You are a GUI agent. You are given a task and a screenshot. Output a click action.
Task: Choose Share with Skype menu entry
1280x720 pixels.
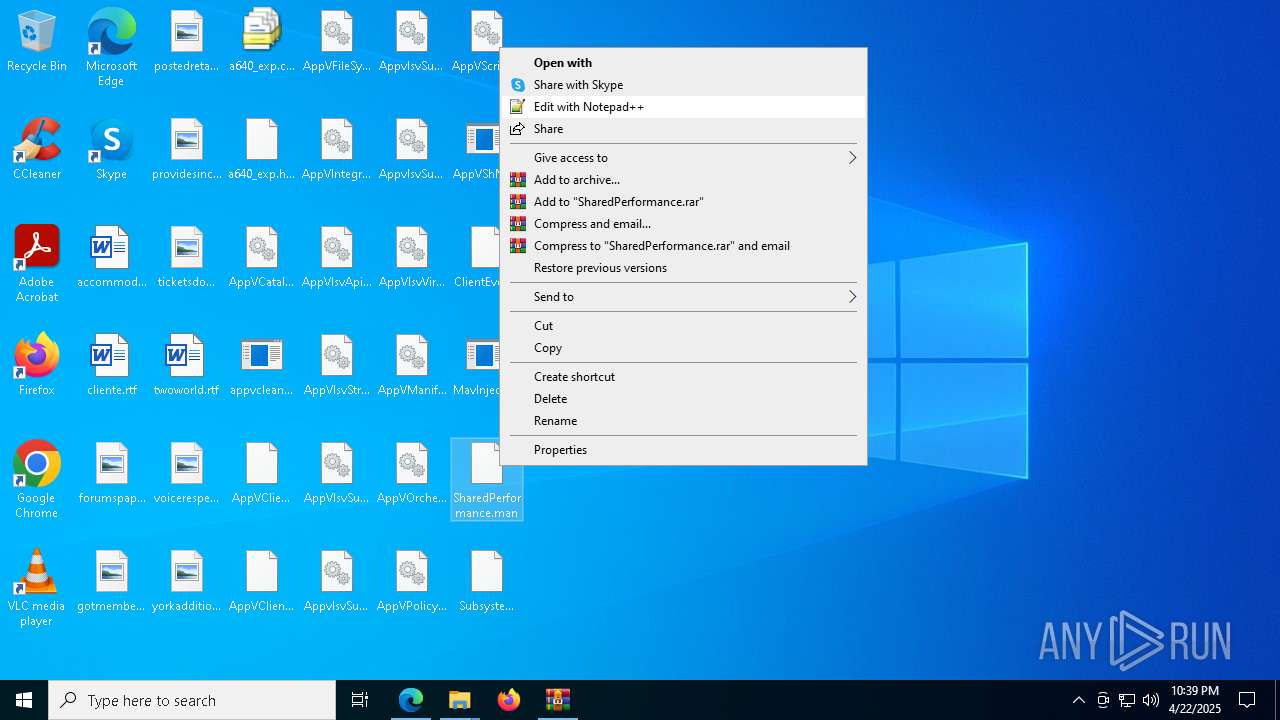click(x=683, y=85)
